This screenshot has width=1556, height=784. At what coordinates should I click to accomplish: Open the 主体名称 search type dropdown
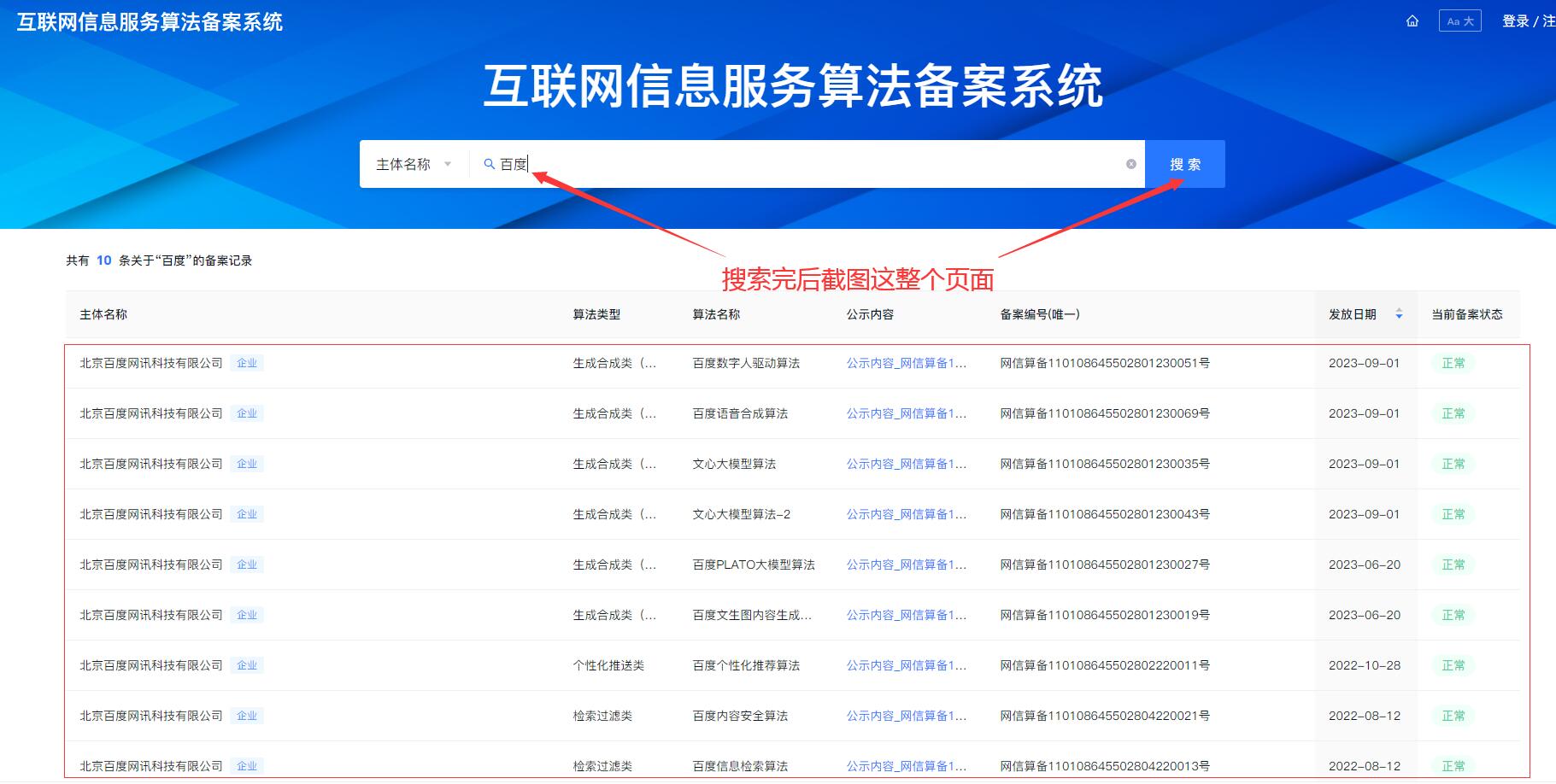[x=414, y=164]
